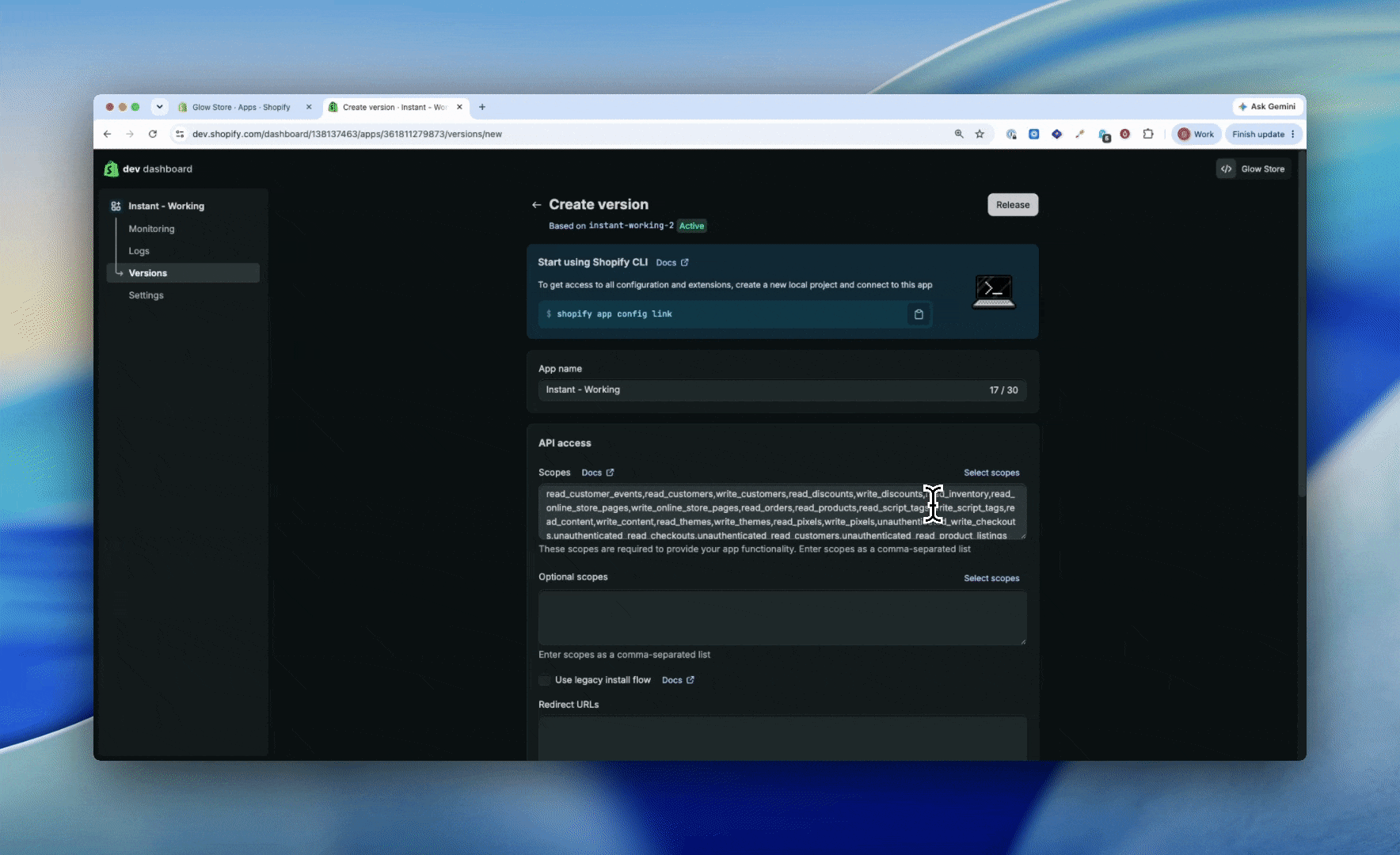Open Docs link for legacy install flow
This screenshot has height=855, width=1400.
click(678, 680)
